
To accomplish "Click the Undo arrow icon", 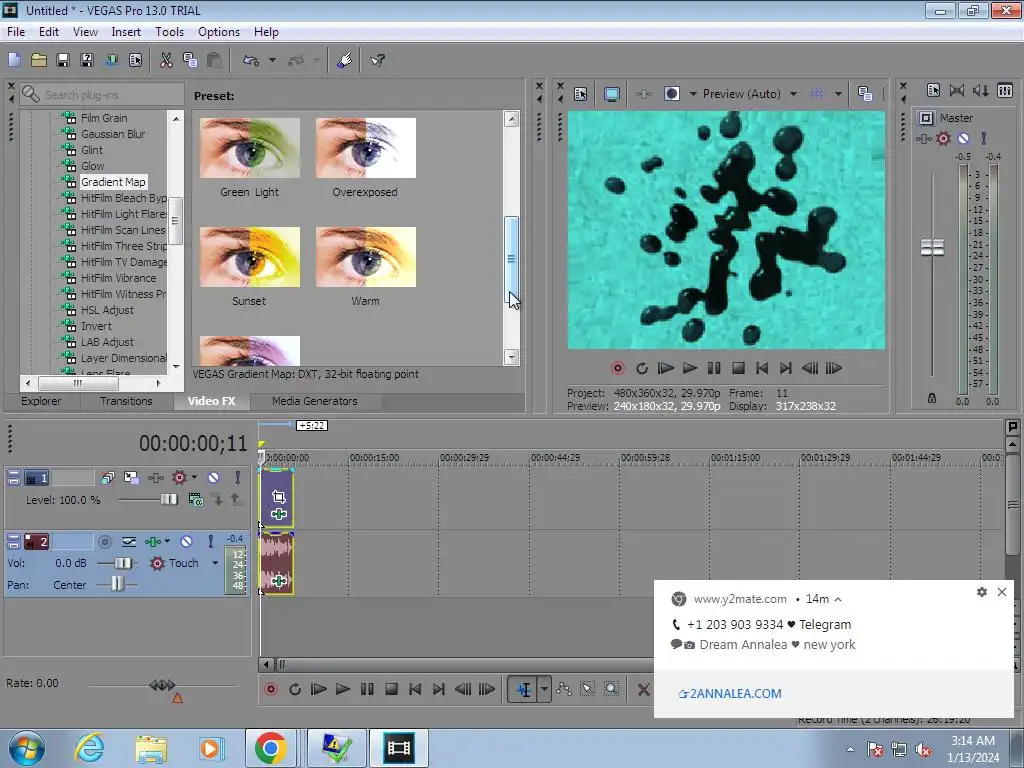I will click(x=251, y=60).
